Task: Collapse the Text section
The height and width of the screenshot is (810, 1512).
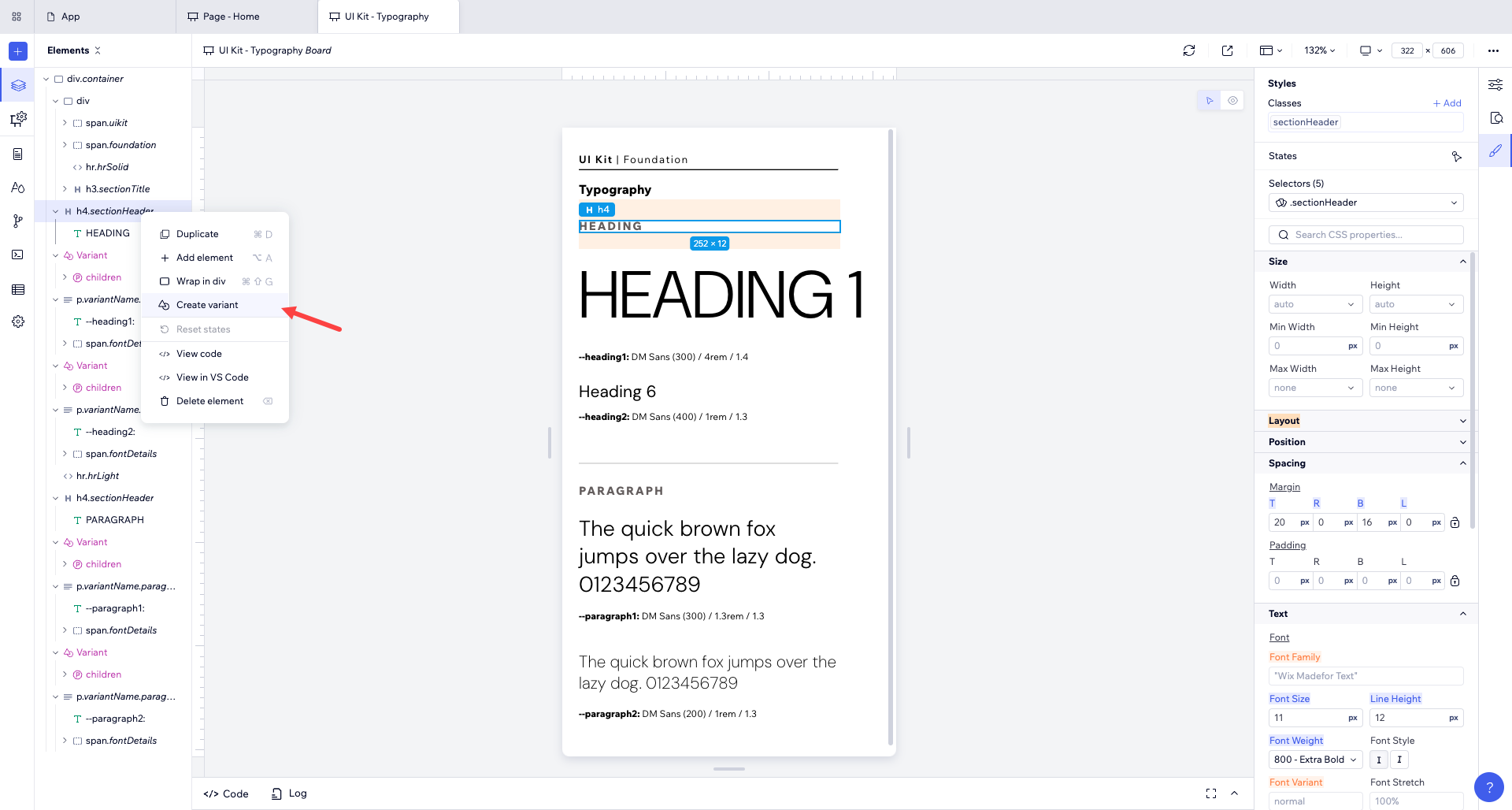Action: [x=1462, y=614]
